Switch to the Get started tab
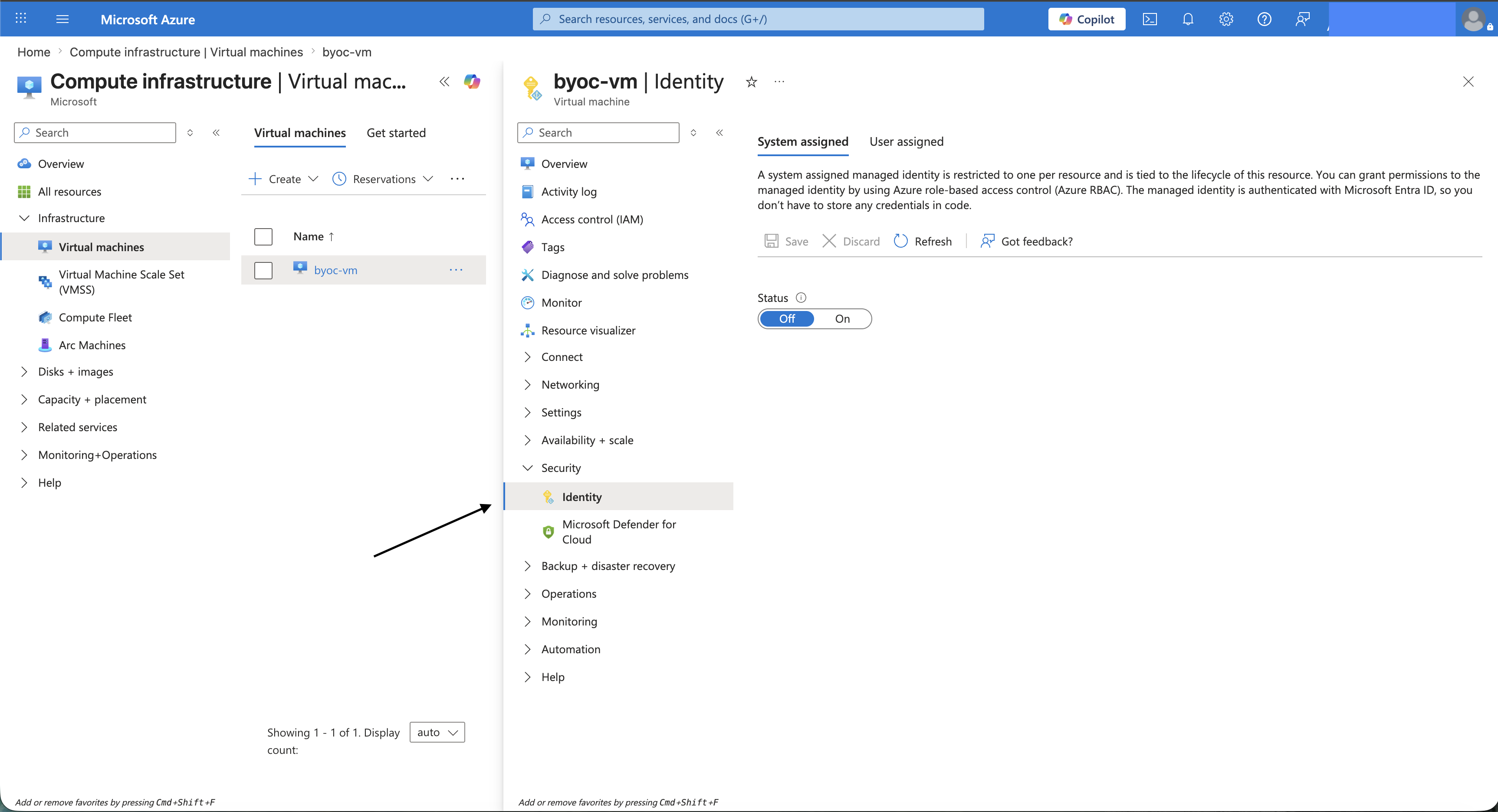 coord(396,133)
